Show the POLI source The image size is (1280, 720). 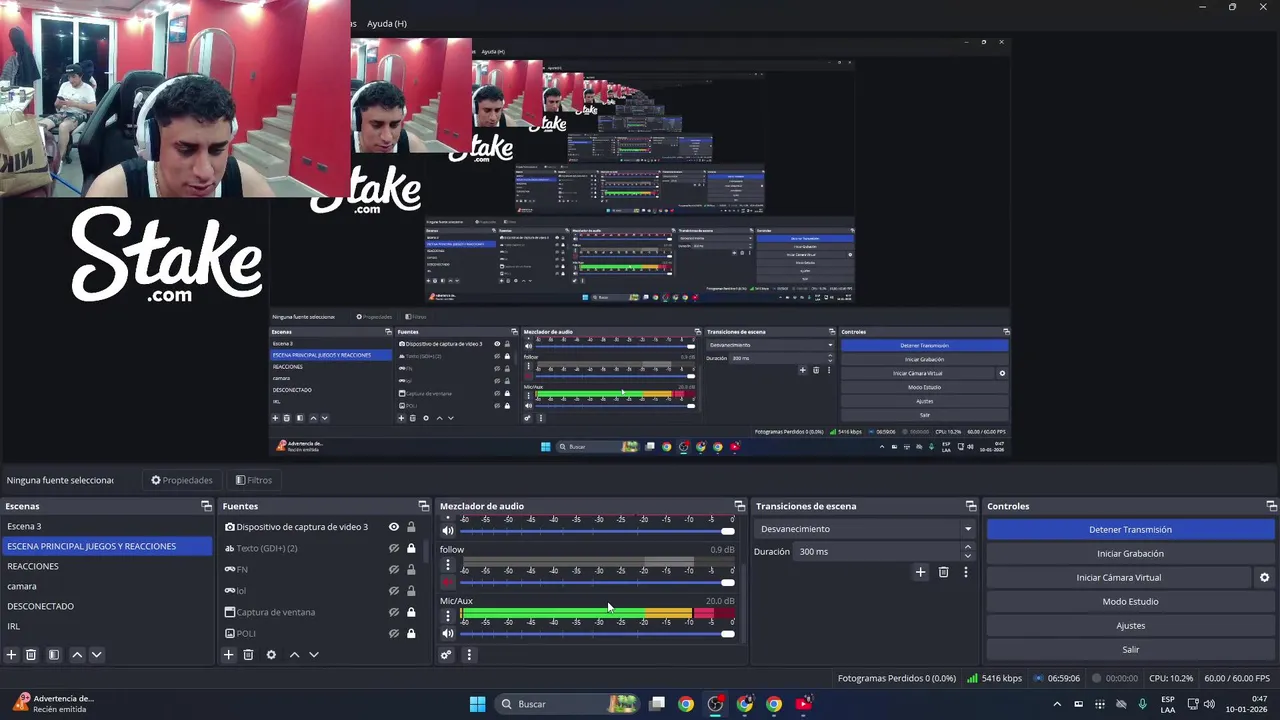(x=394, y=633)
